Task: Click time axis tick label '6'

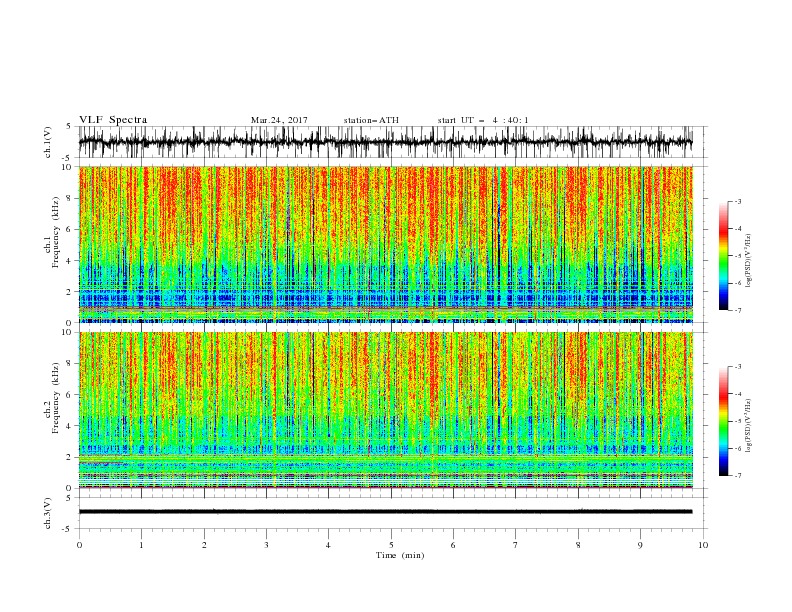Action: 453,545
